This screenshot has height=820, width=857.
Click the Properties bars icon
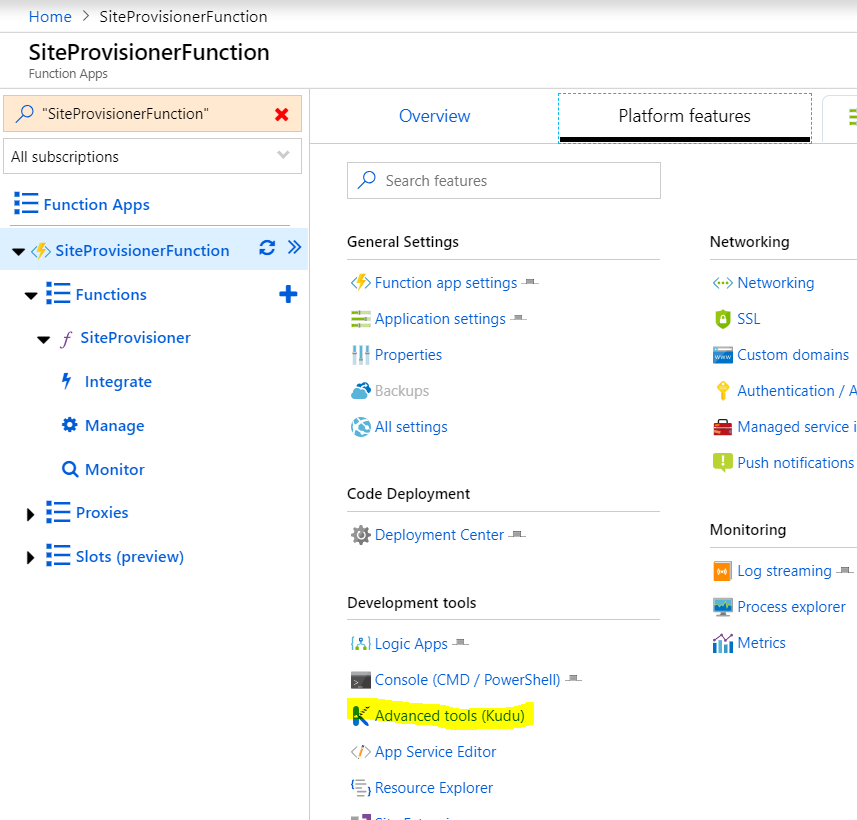point(361,355)
